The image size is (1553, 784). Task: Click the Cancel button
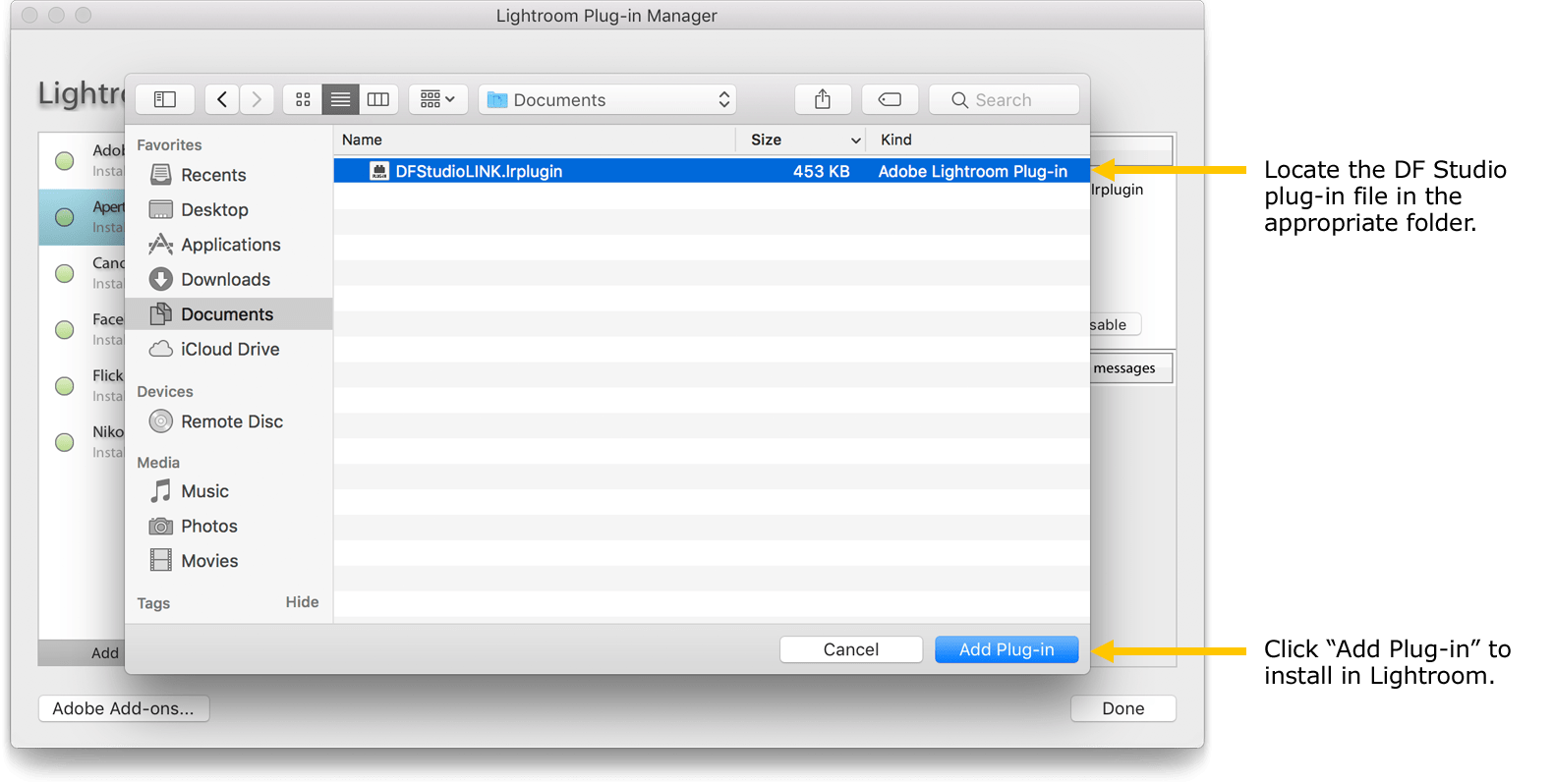tap(851, 649)
